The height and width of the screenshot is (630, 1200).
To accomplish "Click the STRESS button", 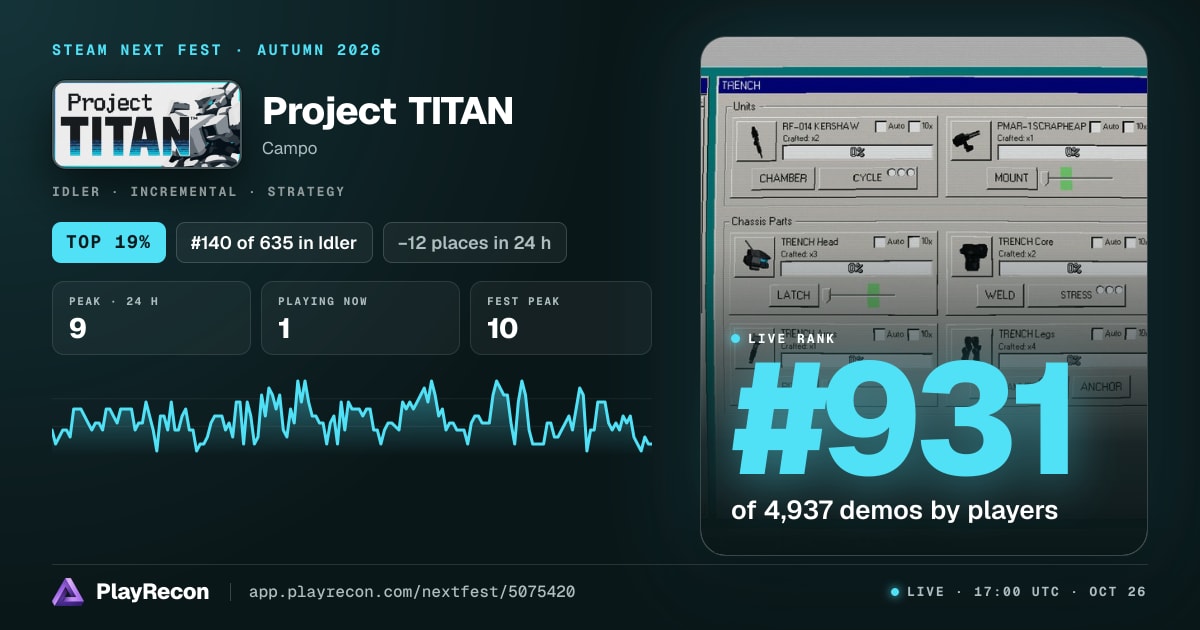I will pyautogui.click(x=1077, y=295).
